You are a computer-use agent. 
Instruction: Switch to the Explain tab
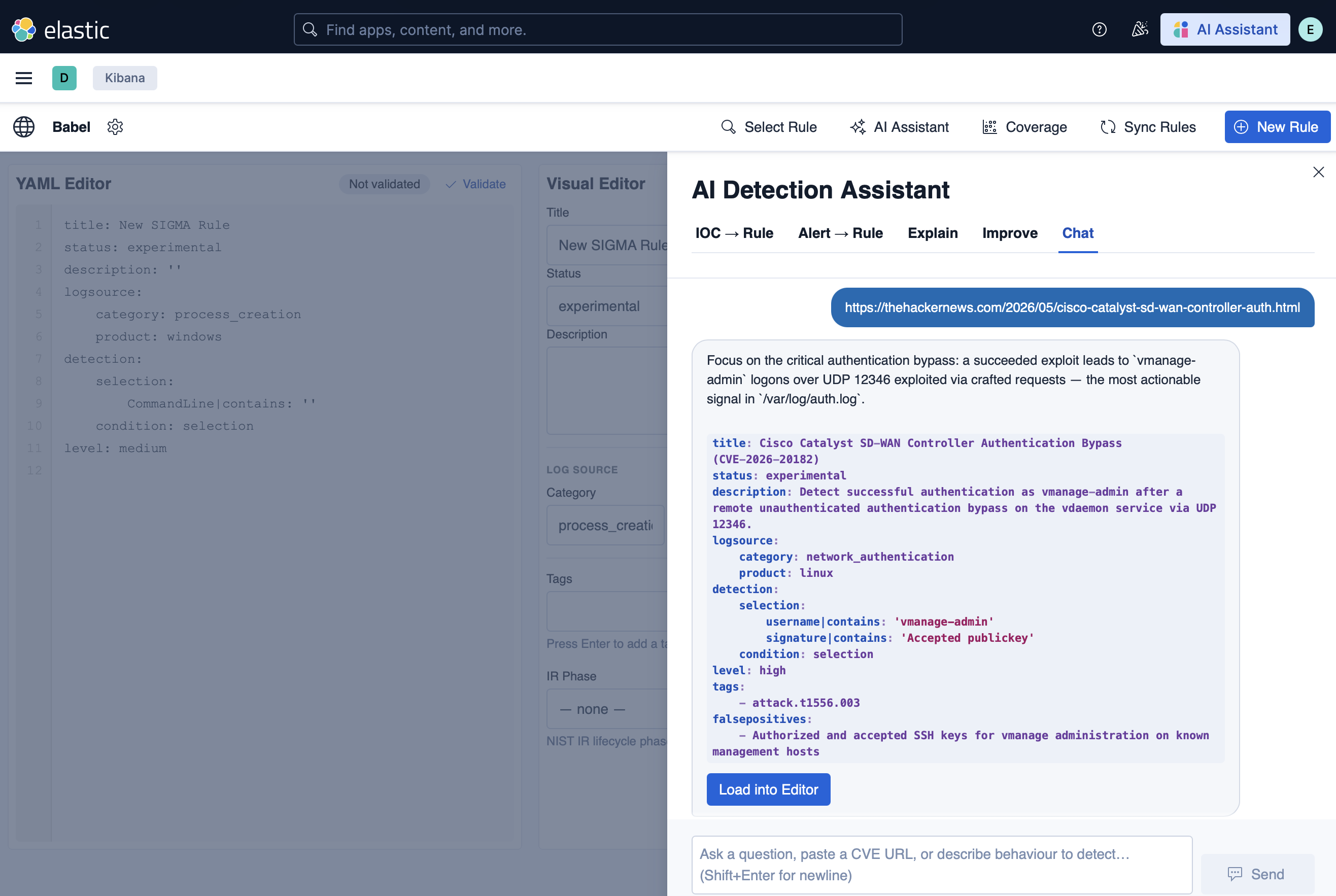point(933,233)
